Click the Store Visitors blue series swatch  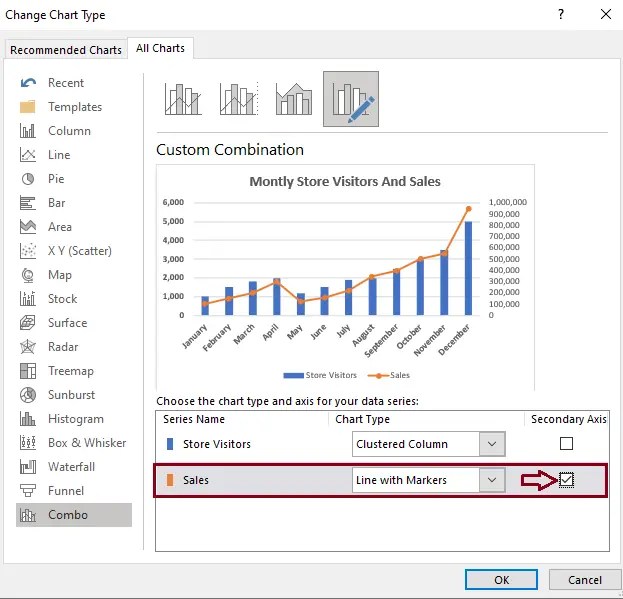tap(170, 444)
